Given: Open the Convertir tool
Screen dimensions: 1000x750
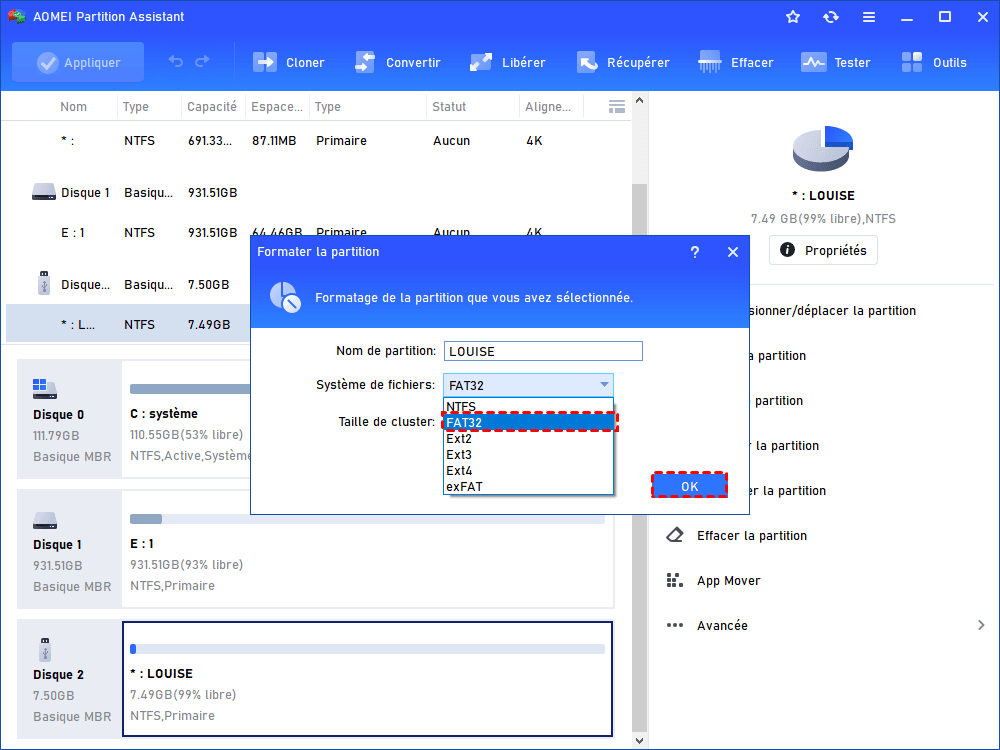Looking at the screenshot, I should tap(397, 62).
